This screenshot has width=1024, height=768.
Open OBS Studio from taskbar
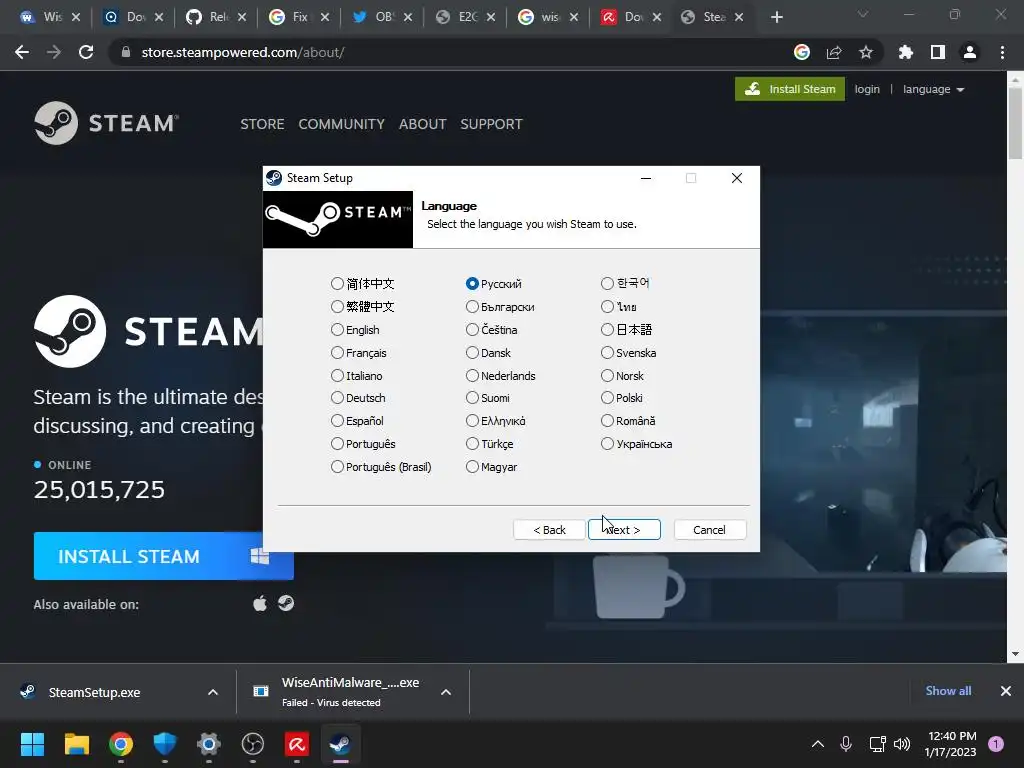point(253,744)
